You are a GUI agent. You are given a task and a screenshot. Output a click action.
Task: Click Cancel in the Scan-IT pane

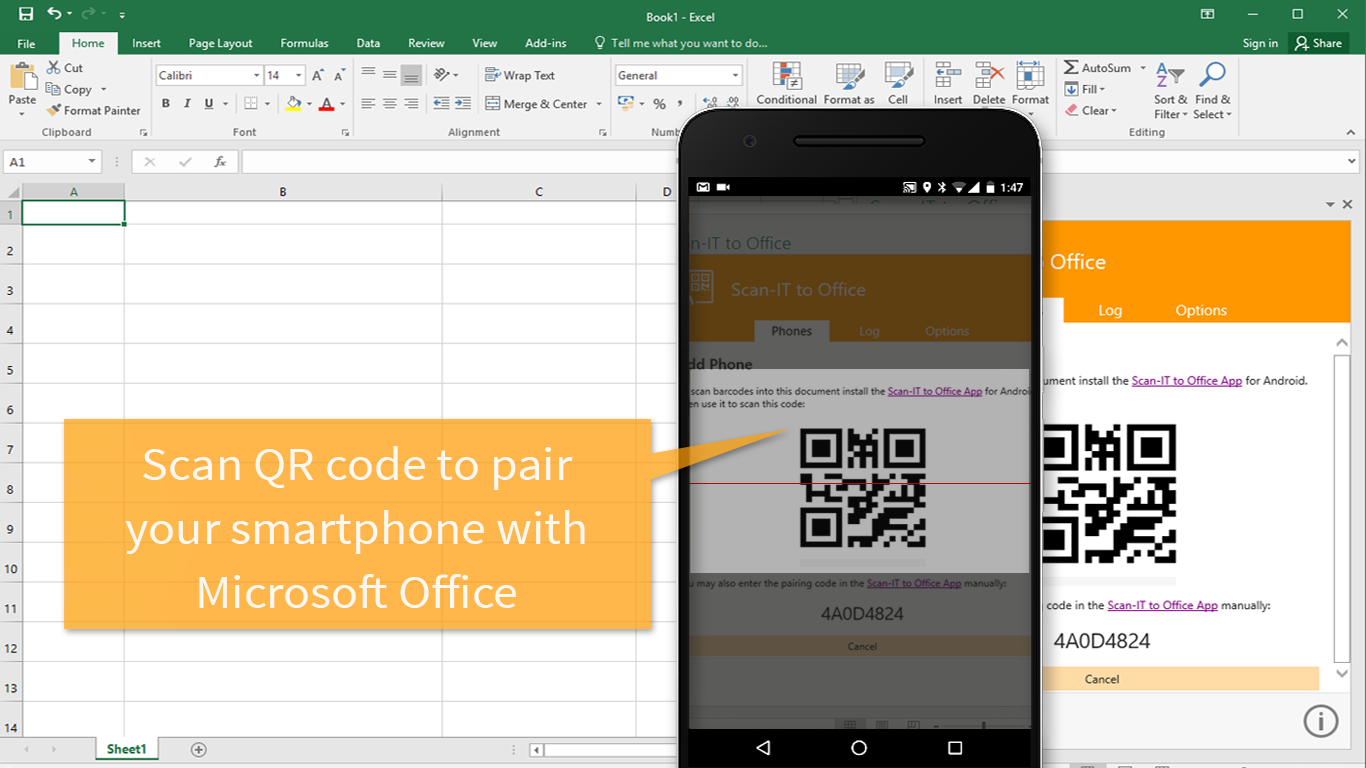[1101, 678]
